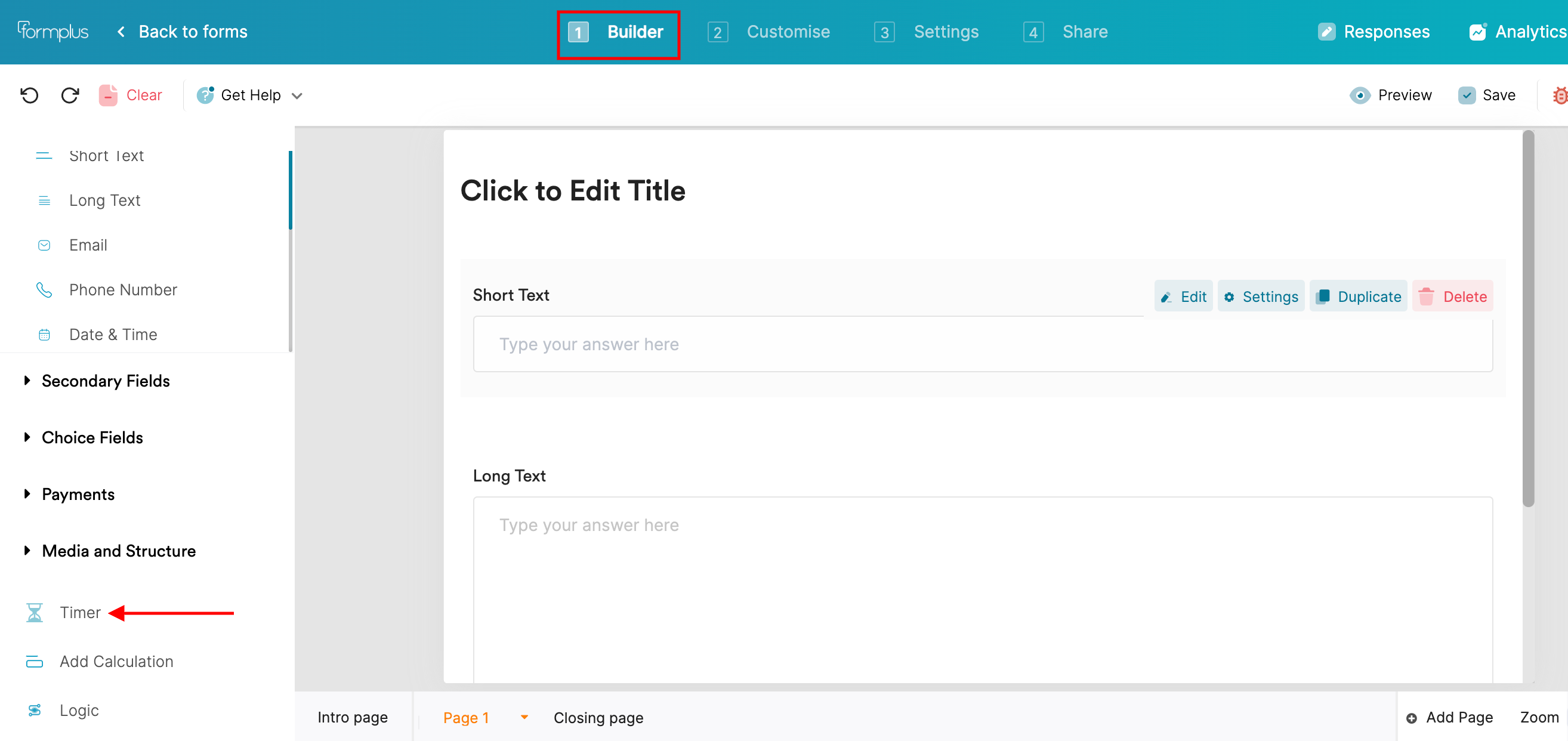The height and width of the screenshot is (741, 1568).
Task: Select 'Logic' label in sidebar
Action: tap(79, 711)
